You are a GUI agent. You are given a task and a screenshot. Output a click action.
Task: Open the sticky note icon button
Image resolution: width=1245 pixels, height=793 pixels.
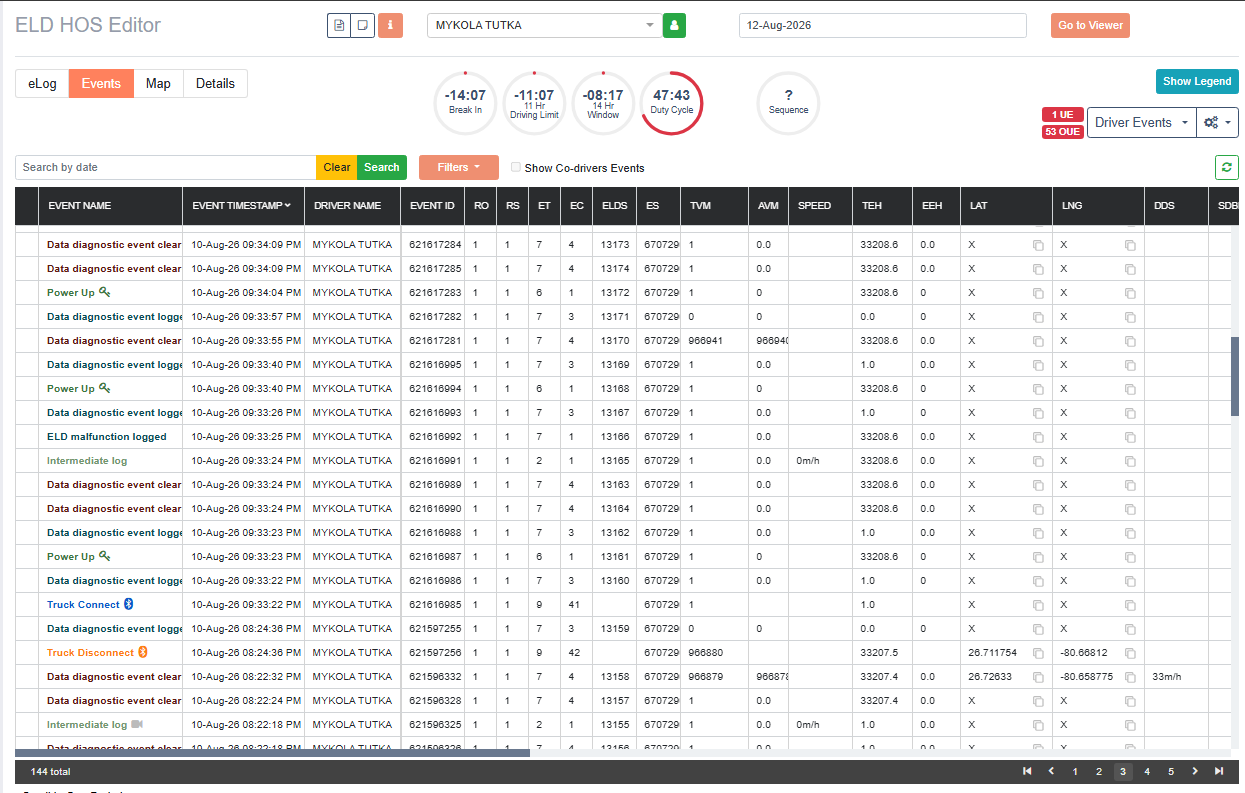(x=363, y=25)
